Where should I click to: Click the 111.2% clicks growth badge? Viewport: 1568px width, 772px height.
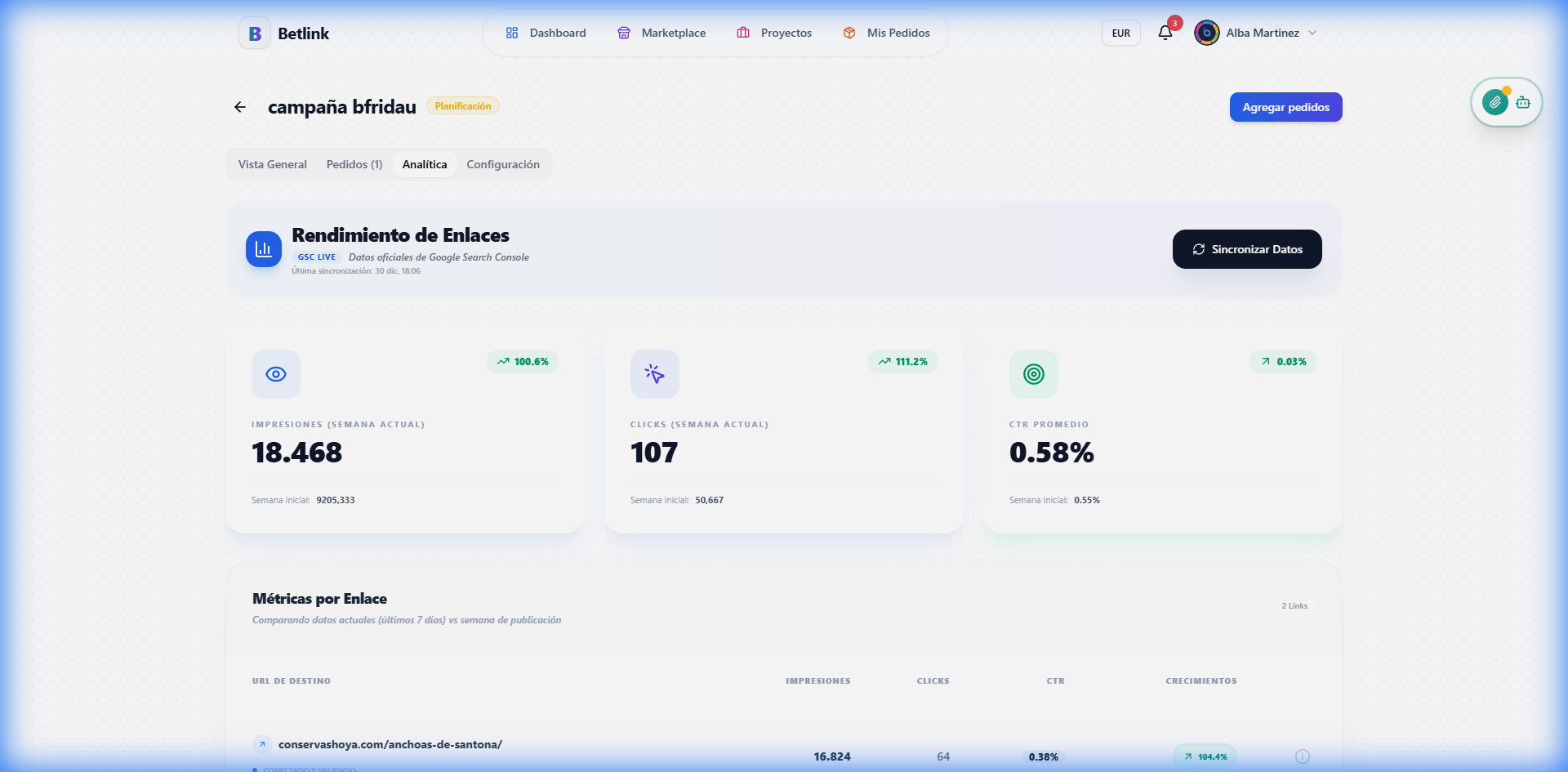click(x=902, y=362)
